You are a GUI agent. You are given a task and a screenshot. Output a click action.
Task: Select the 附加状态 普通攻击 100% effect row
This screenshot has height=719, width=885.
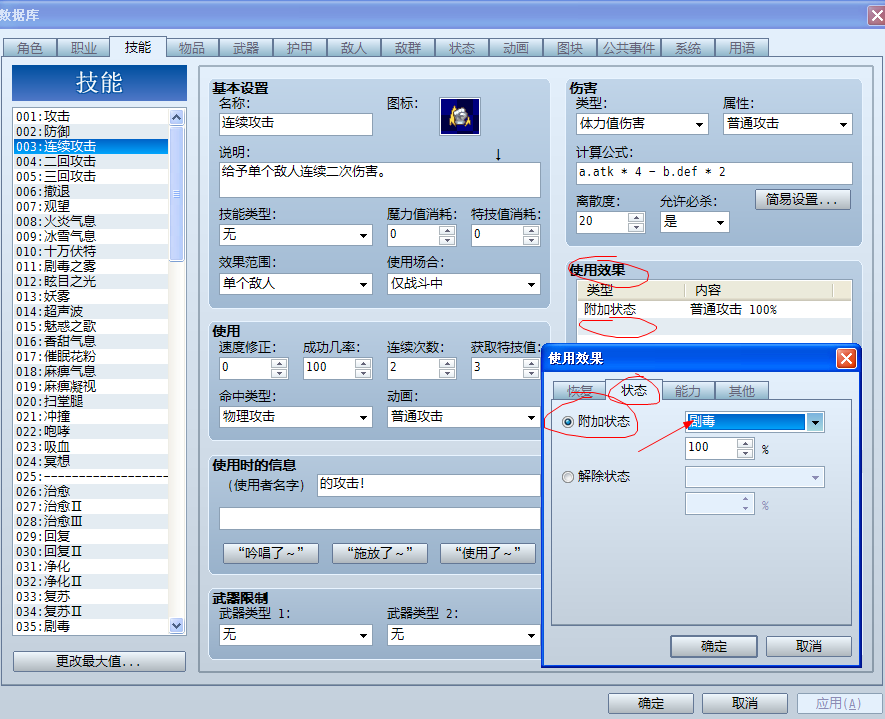point(715,310)
